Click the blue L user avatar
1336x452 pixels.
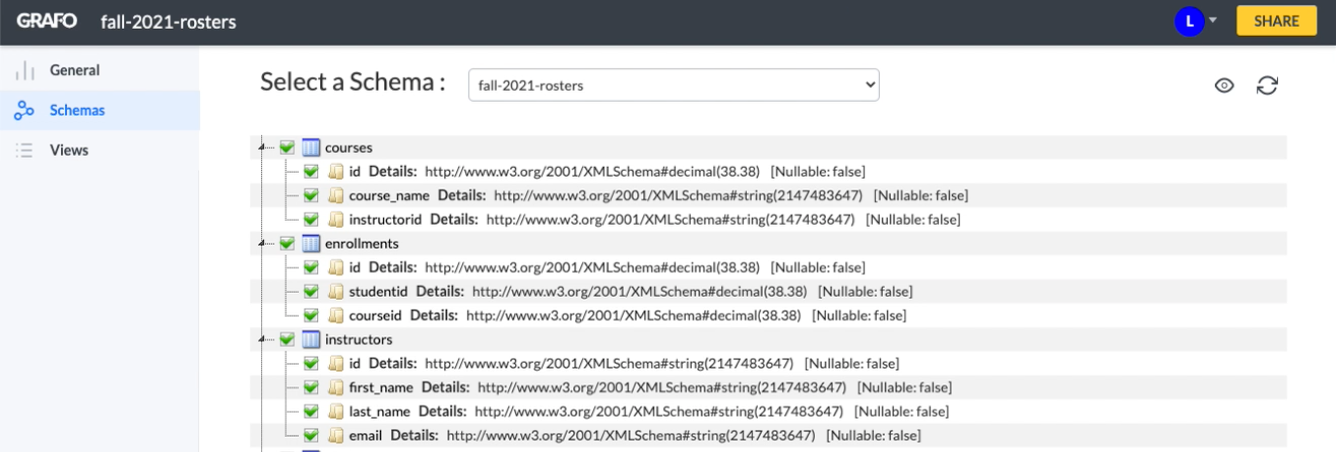pyautogui.click(x=1189, y=21)
